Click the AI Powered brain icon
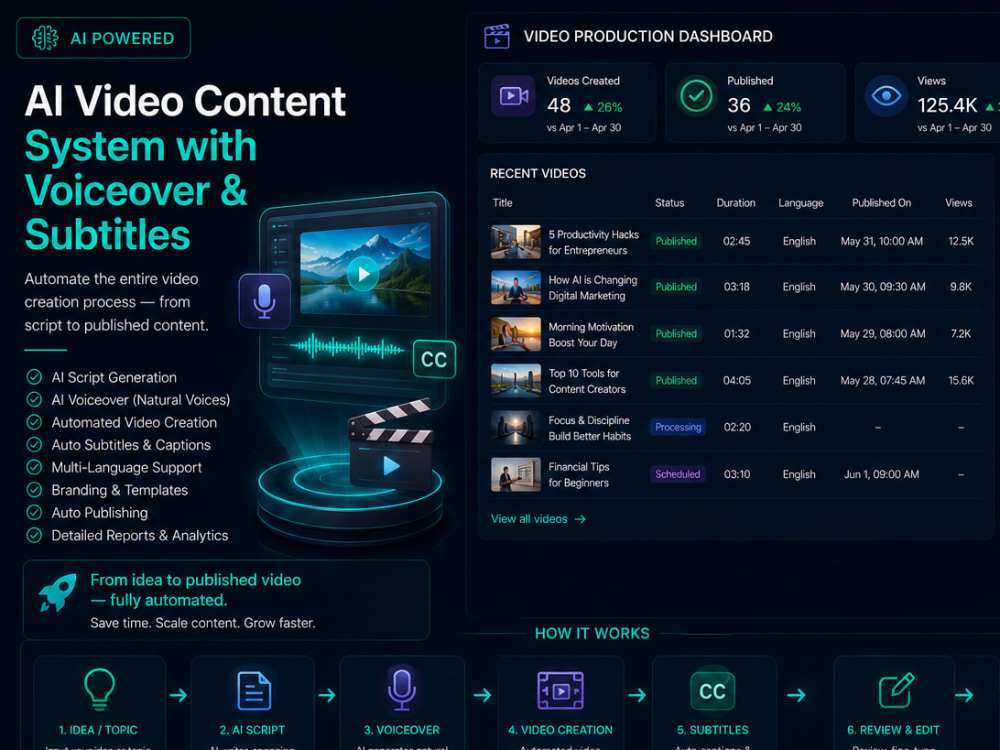Screen dimensions: 1000x750 (x=45, y=38)
